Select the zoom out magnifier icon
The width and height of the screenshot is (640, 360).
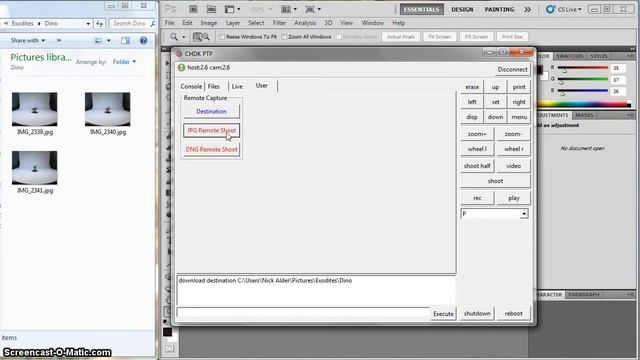(206, 37)
